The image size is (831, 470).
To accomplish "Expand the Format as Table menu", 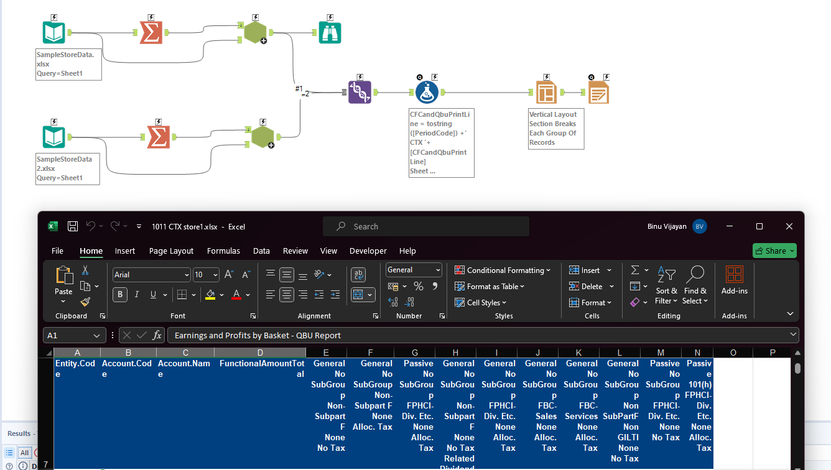I will (x=489, y=286).
